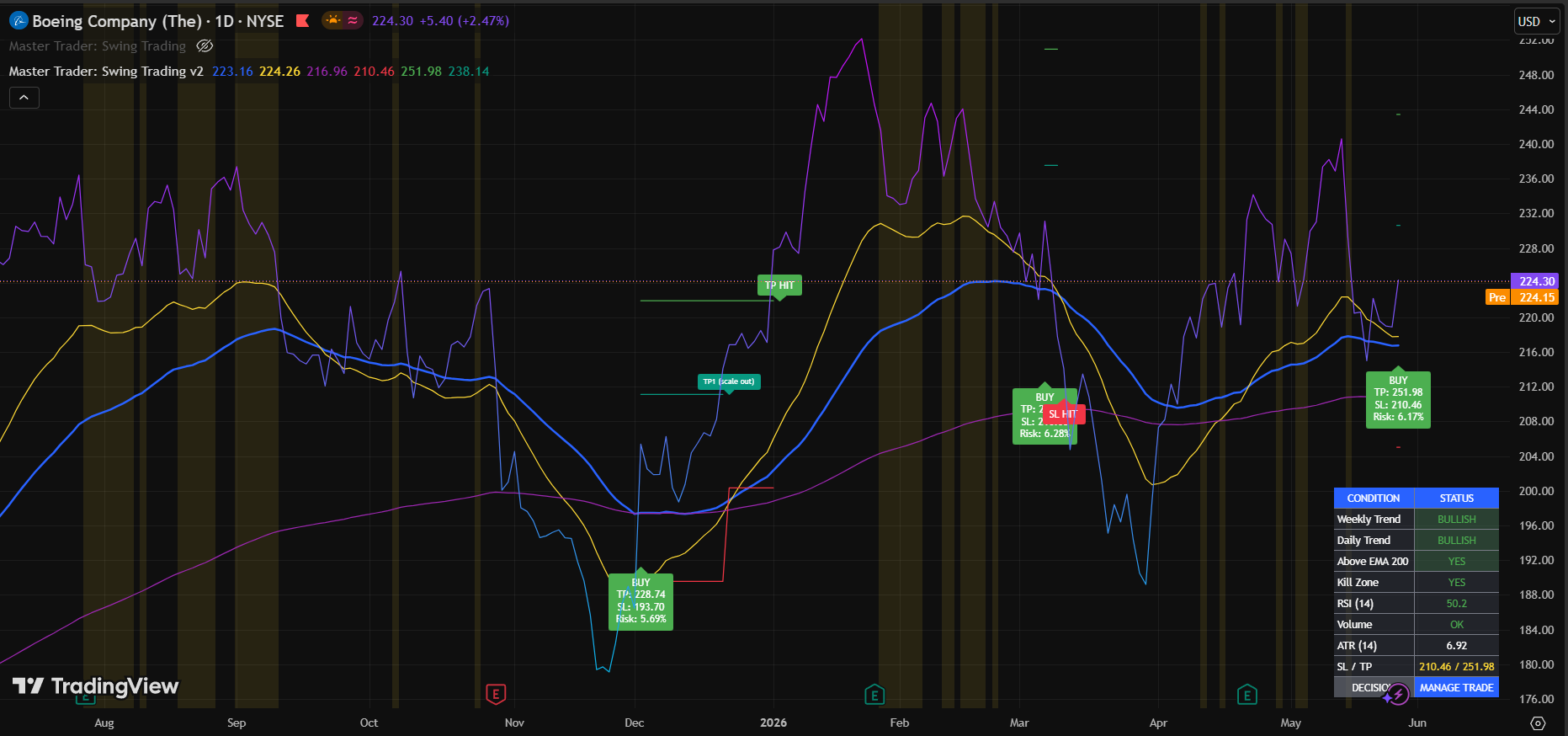The width and height of the screenshot is (1568, 736).
Task: Click the purple lightning replay icon
Action: 1398,695
